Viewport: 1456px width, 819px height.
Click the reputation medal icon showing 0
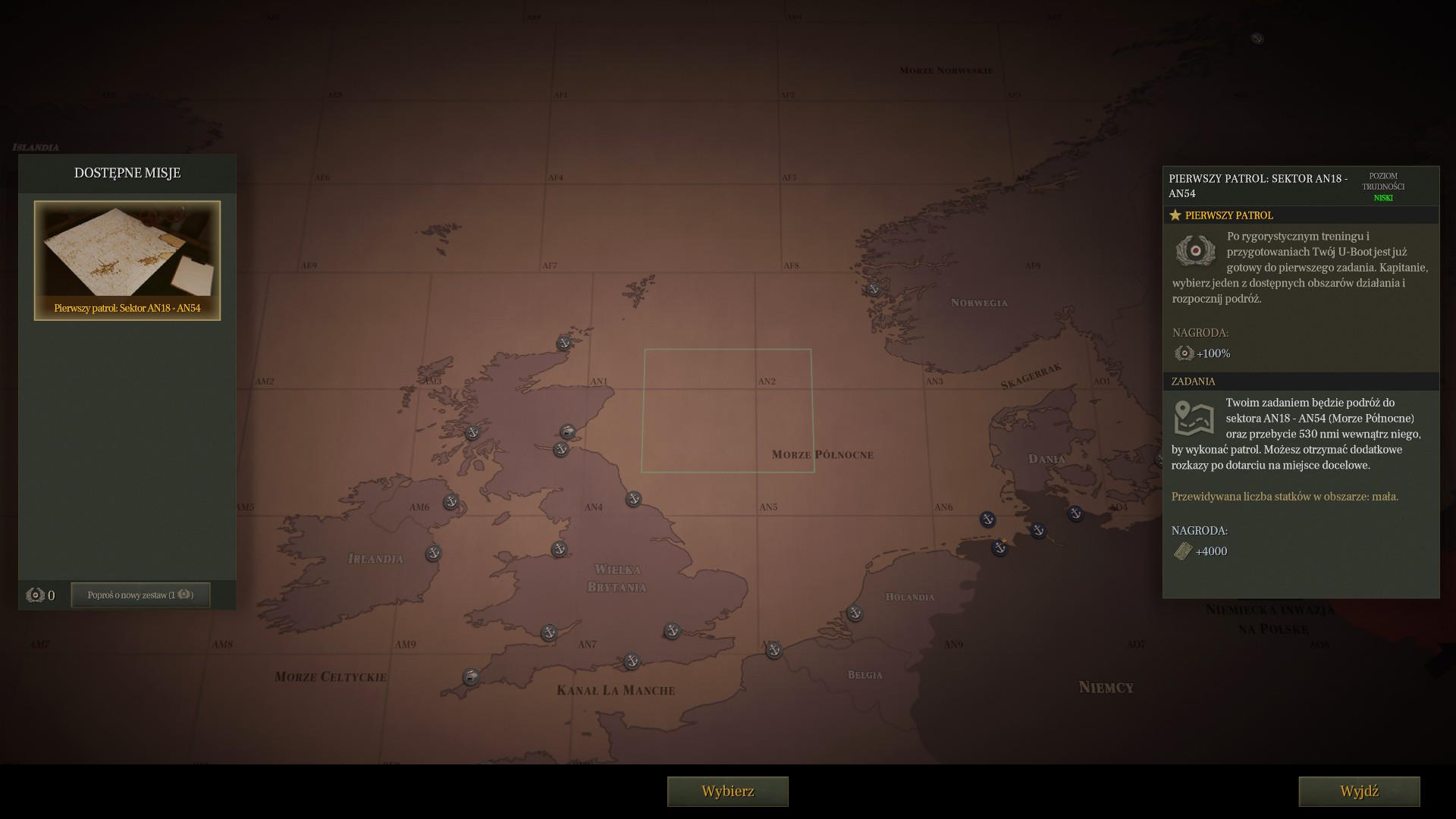[x=35, y=595]
